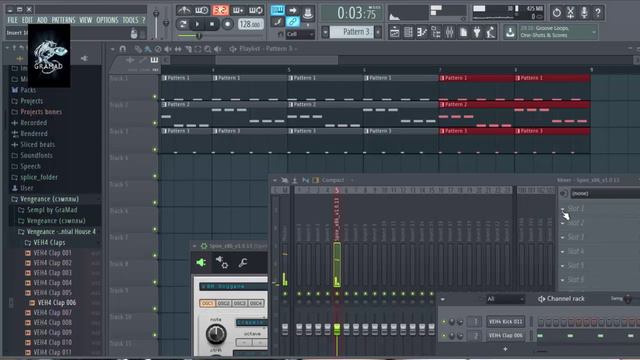The width and height of the screenshot is (640, 360).
Task: Open the mixer Compact layout dropdown
Action: coord(333,180)
